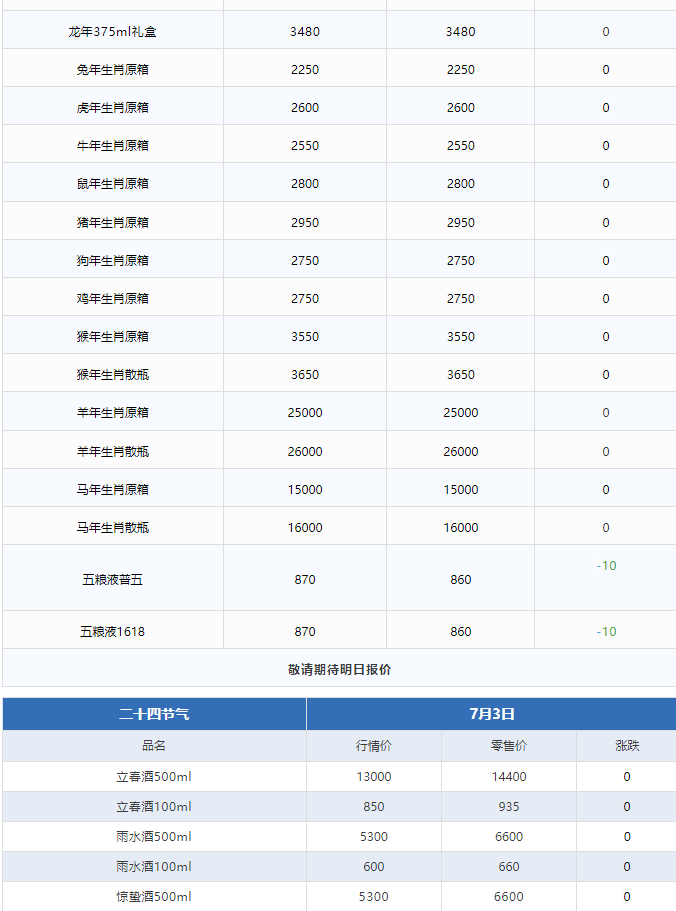Image resolution: width=676 pixels, height=911 pixels.
Task: Click the -10 change value for 五粮液普五
Action: click(606, 566)
